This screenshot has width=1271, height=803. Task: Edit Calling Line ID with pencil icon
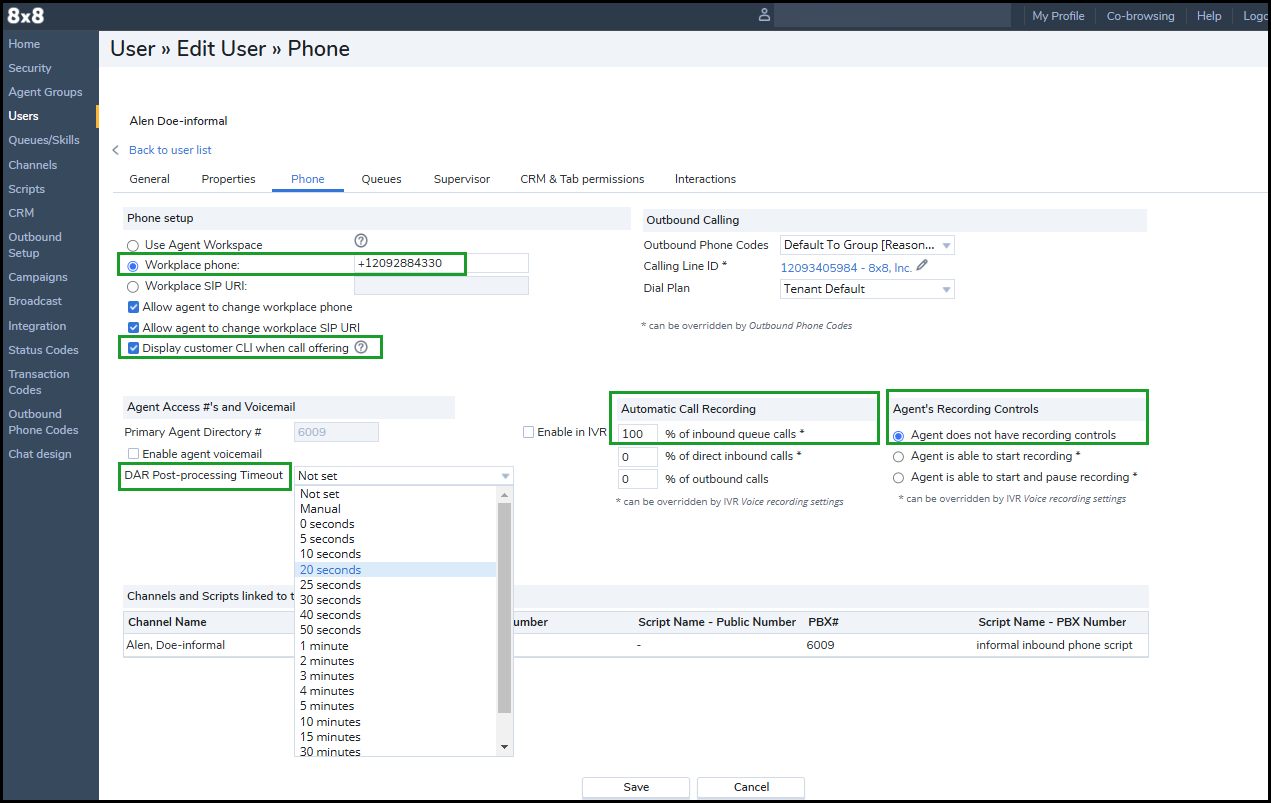click(922, 265)
